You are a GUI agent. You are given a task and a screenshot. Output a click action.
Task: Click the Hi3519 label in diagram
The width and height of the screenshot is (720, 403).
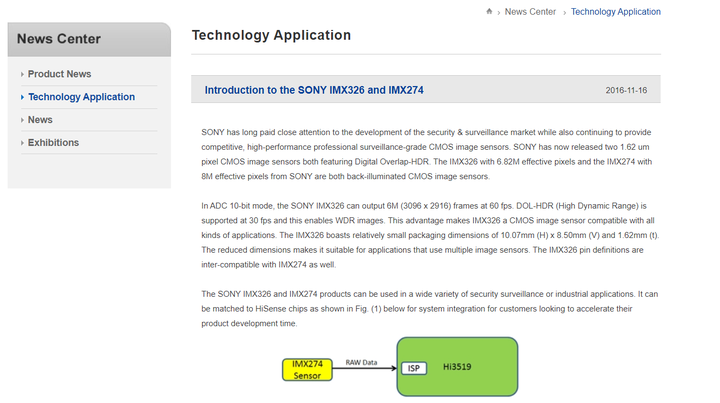coord(457,367)
